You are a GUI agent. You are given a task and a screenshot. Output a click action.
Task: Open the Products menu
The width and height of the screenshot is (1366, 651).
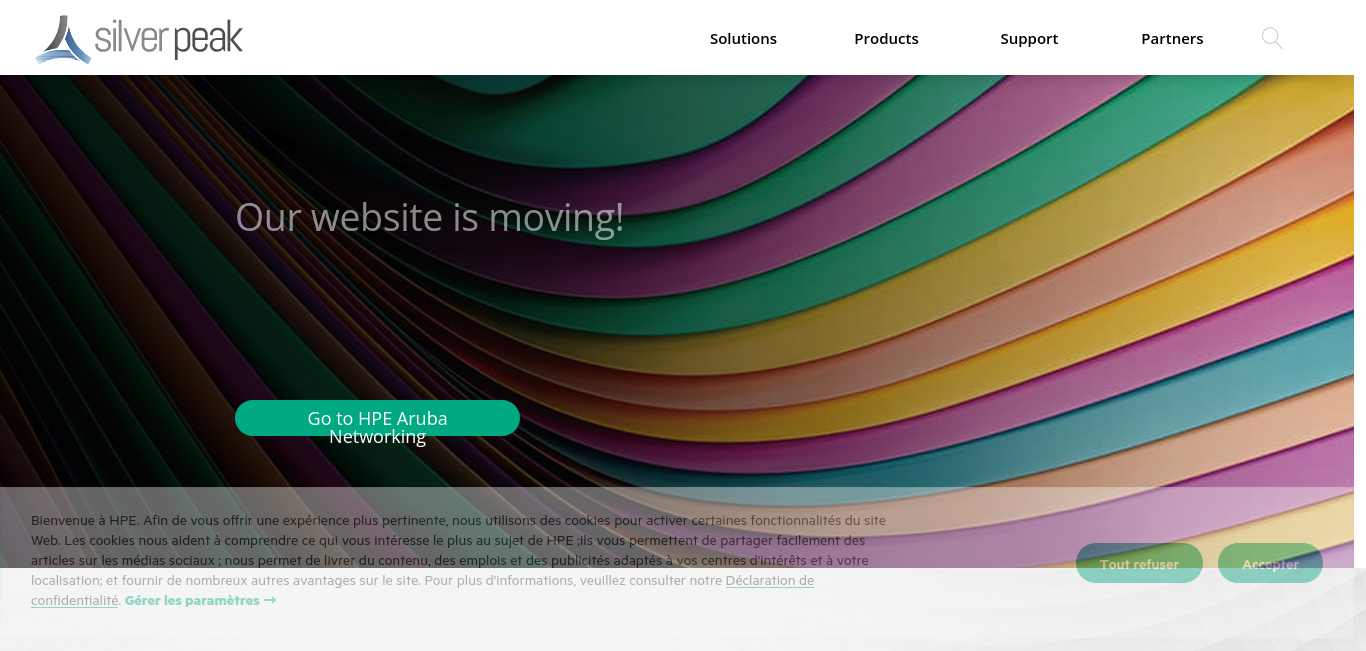coord(886,39)
